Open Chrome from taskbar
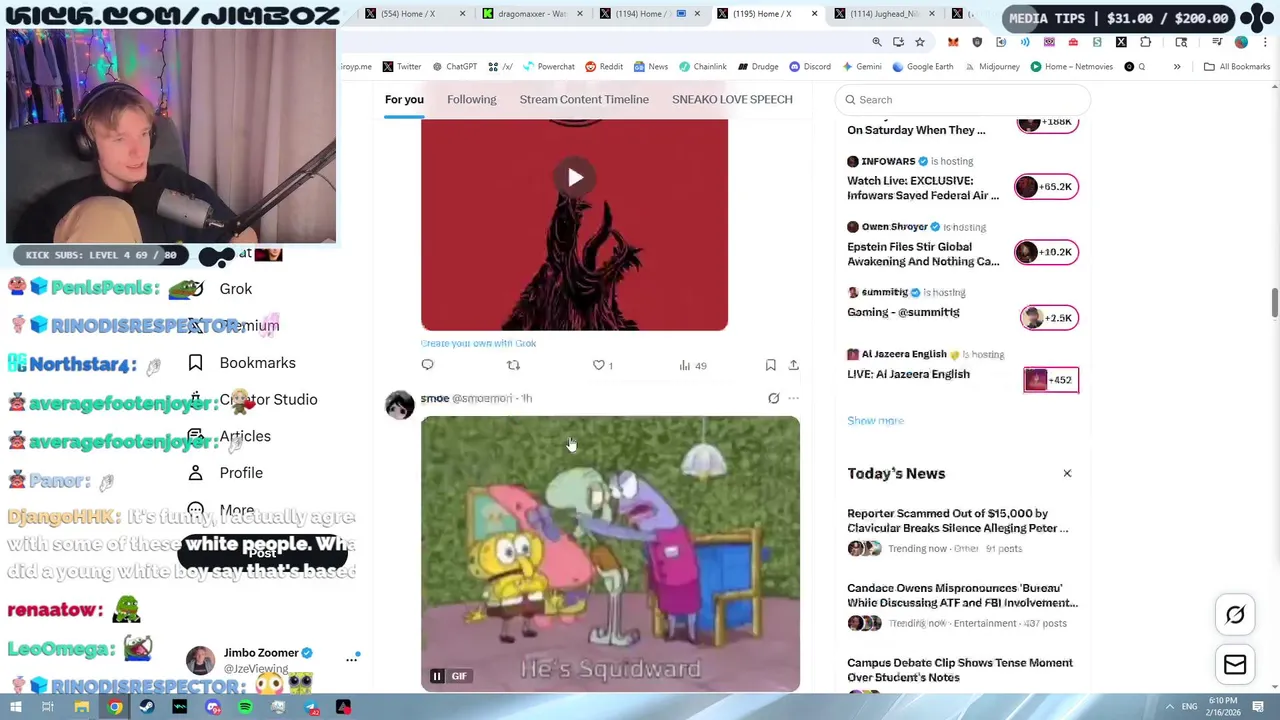The height and width of the screenshot is (720, 1280). tap(115, 707)
